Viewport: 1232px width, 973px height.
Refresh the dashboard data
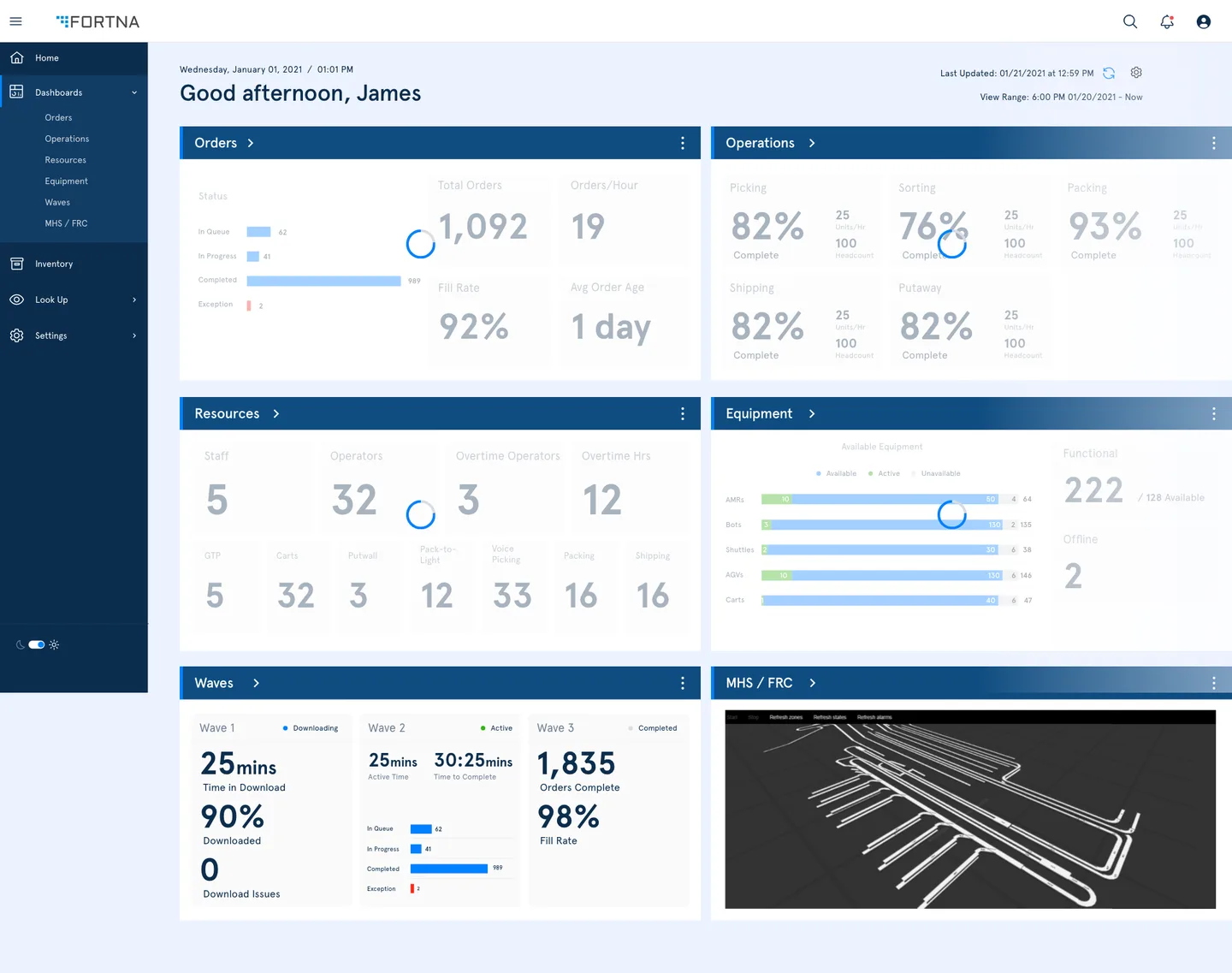pyautogui.click(x=1109, y=74)
